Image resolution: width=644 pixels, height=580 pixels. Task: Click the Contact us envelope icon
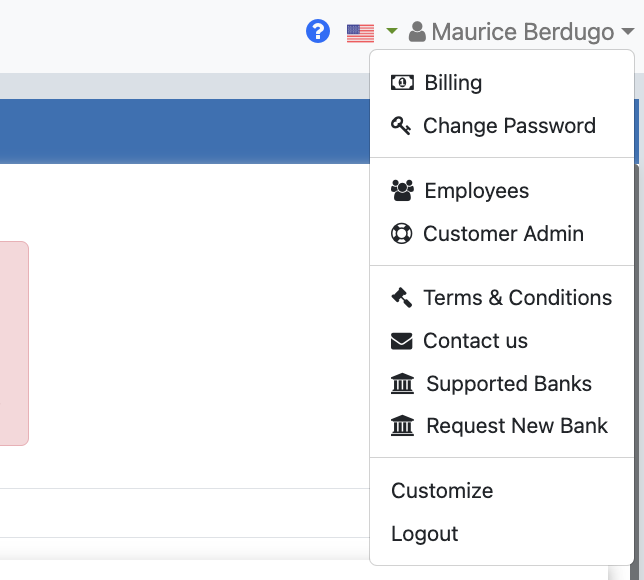401,341
